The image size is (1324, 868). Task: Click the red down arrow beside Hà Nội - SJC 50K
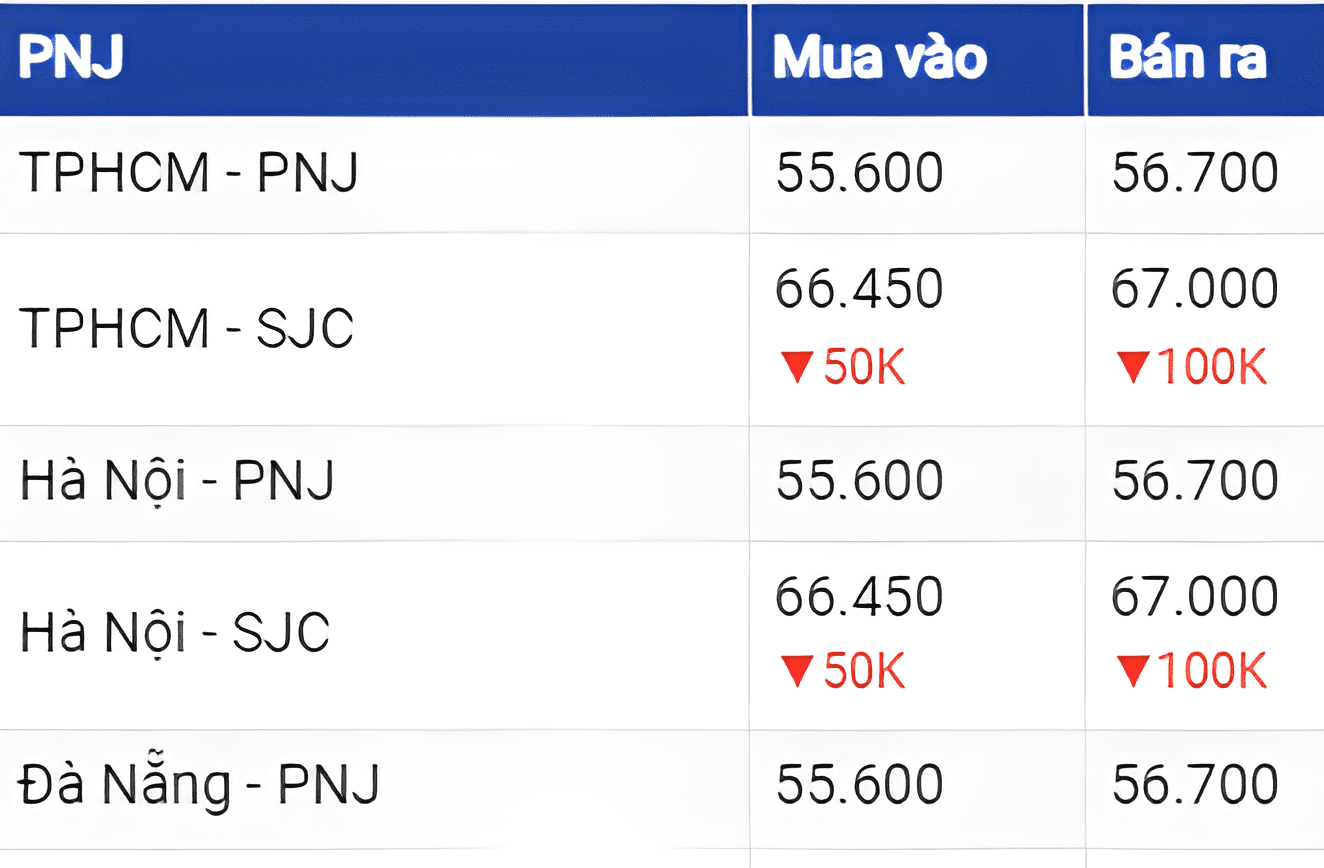[x=797, y=672]
